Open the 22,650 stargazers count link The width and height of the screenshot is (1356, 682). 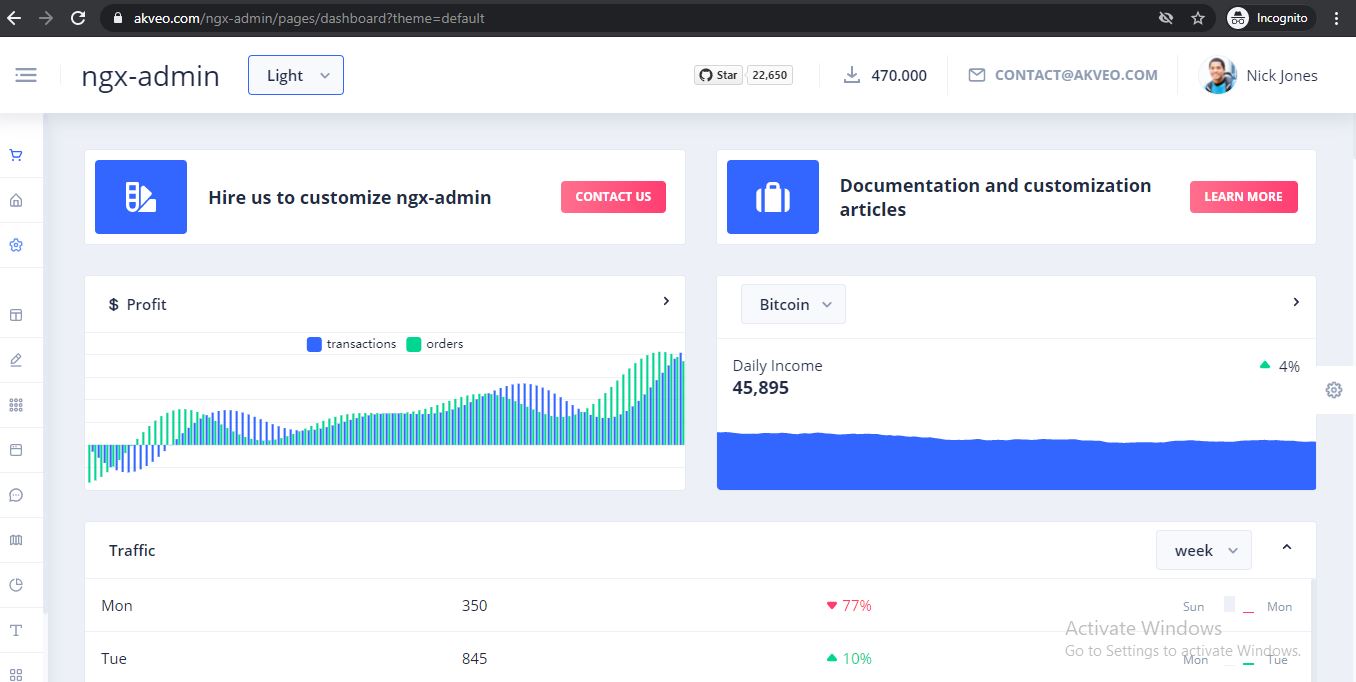click(770, 75)
